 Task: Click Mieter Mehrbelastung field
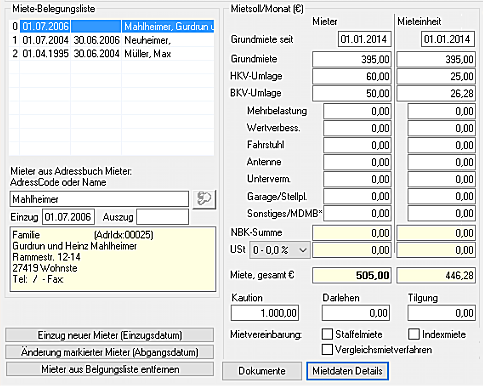tap(357, 111)
